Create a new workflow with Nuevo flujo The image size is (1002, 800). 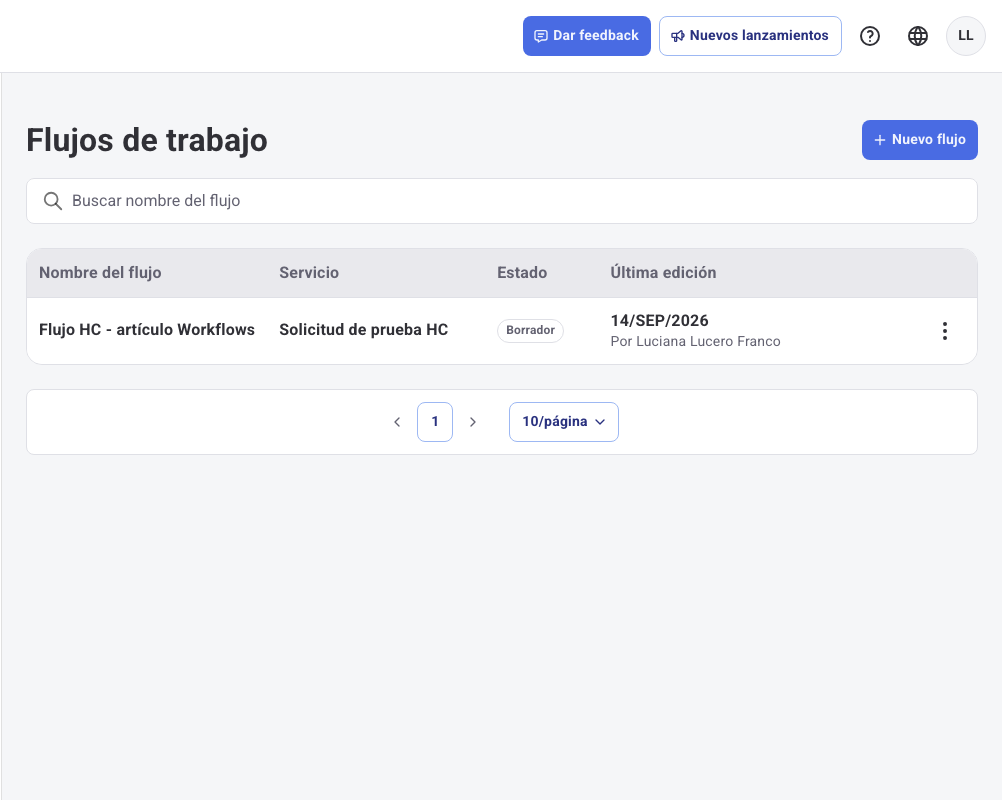[920, 140]
